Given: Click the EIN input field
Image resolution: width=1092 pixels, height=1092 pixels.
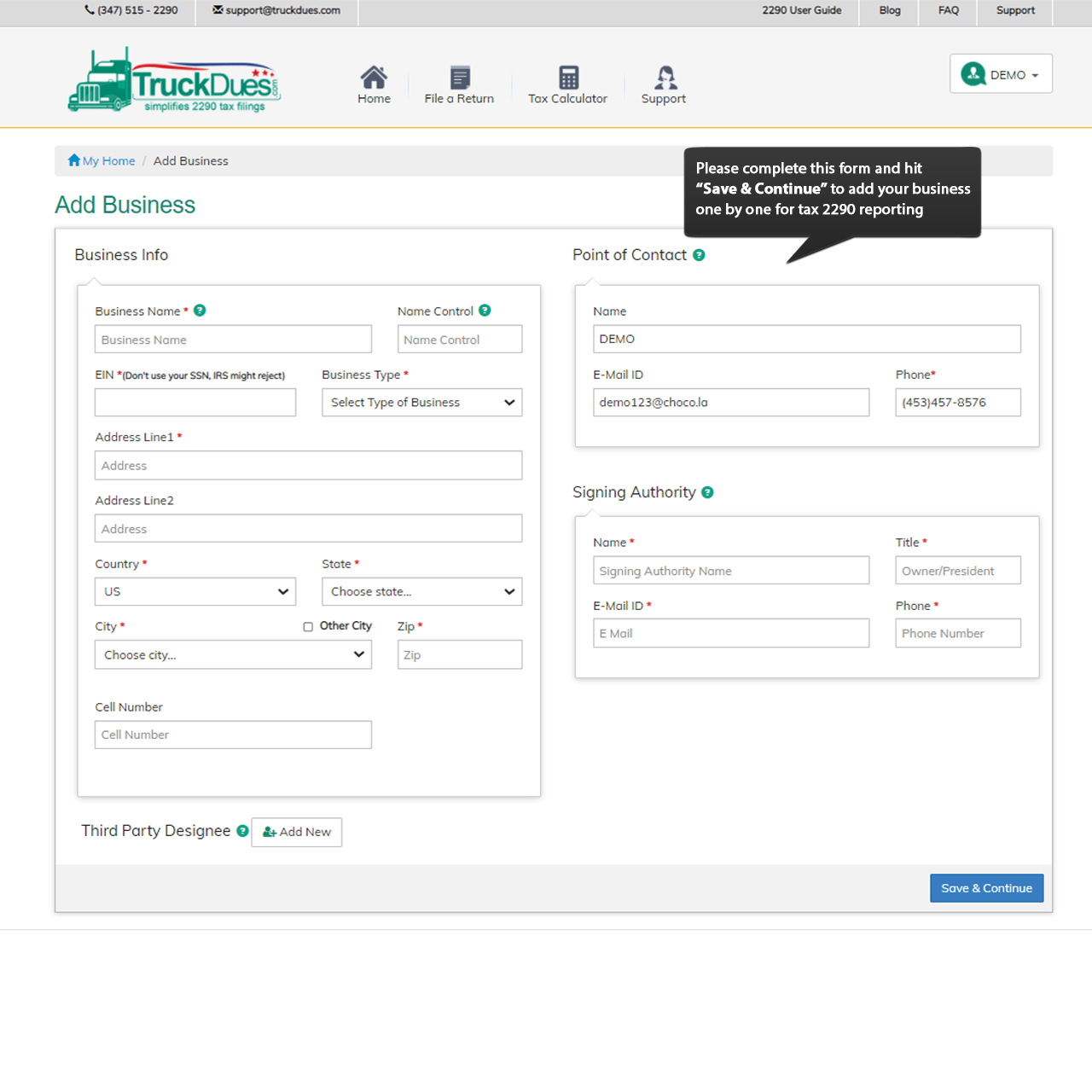Looking at the screenshot, I should click(195, 403).
